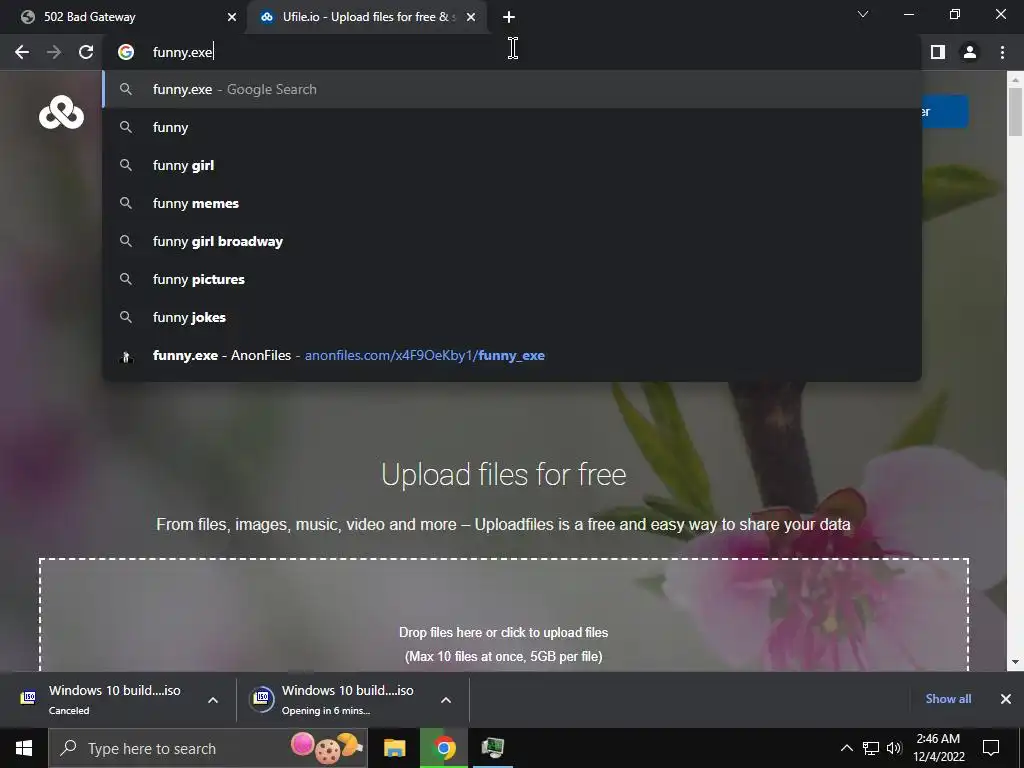Click the blue button at page top right
The image size is (1024, 768).
945,112
